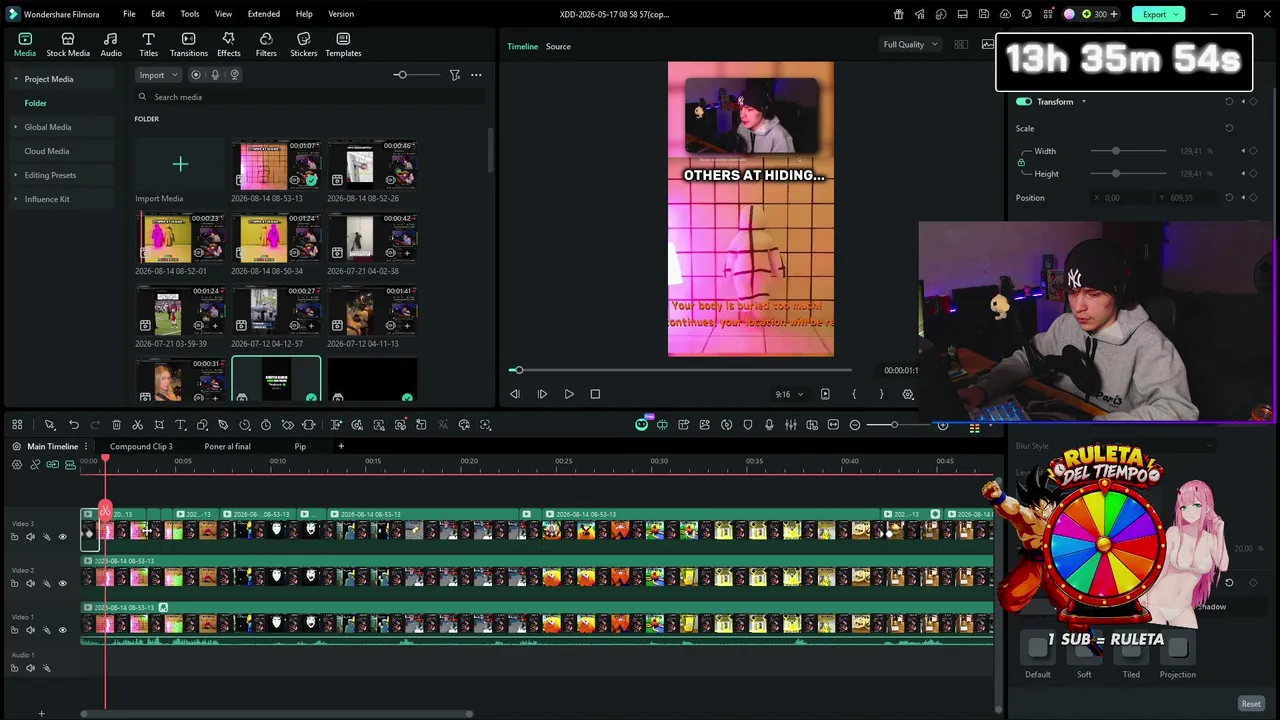
Task: Open the 9:16 aspect ratio dropdown
Action: pos(789,394)
